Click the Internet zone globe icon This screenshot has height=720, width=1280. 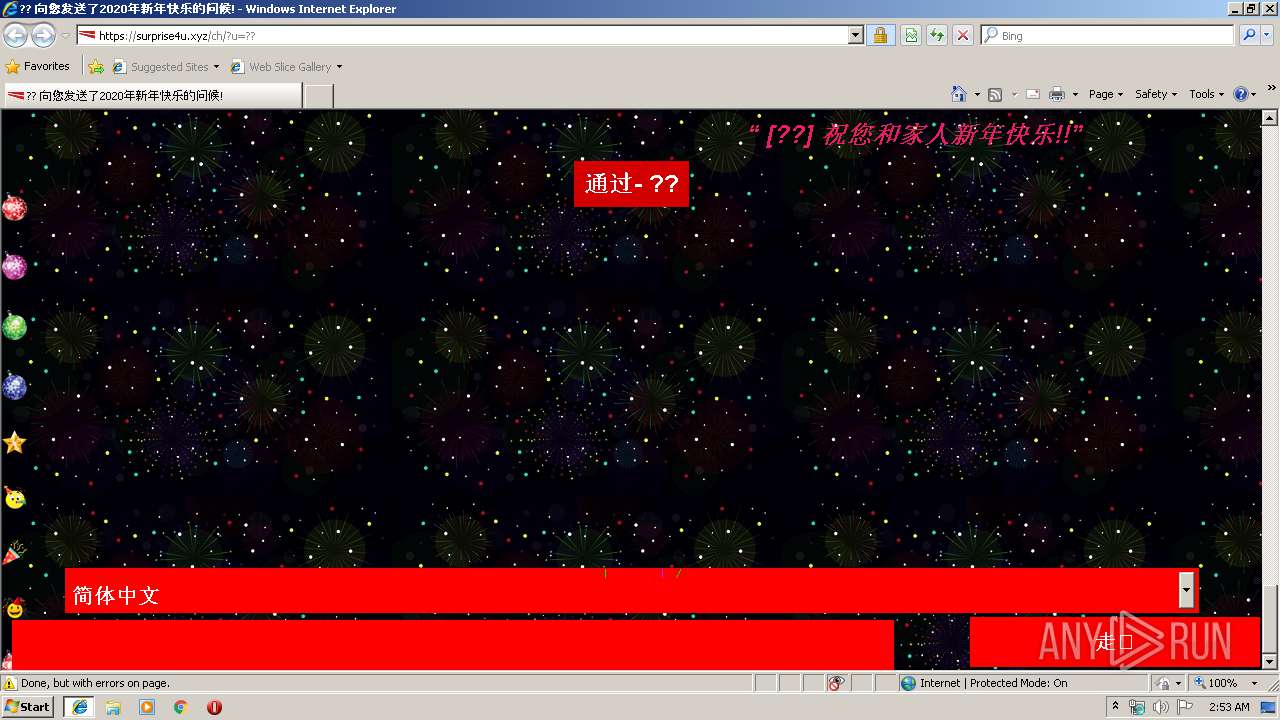tap(908, 683)
